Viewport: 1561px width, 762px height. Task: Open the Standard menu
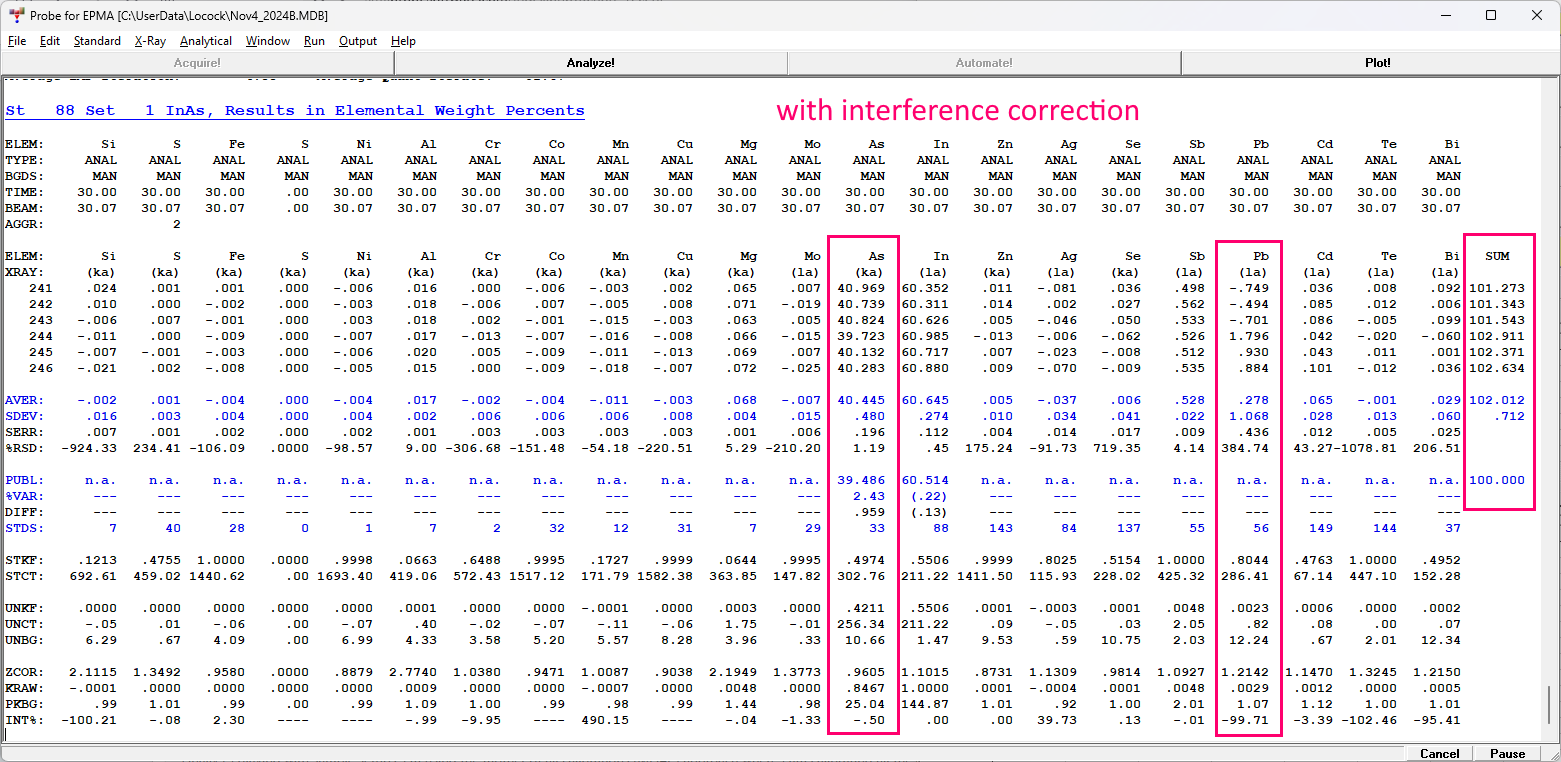point(97,41)
